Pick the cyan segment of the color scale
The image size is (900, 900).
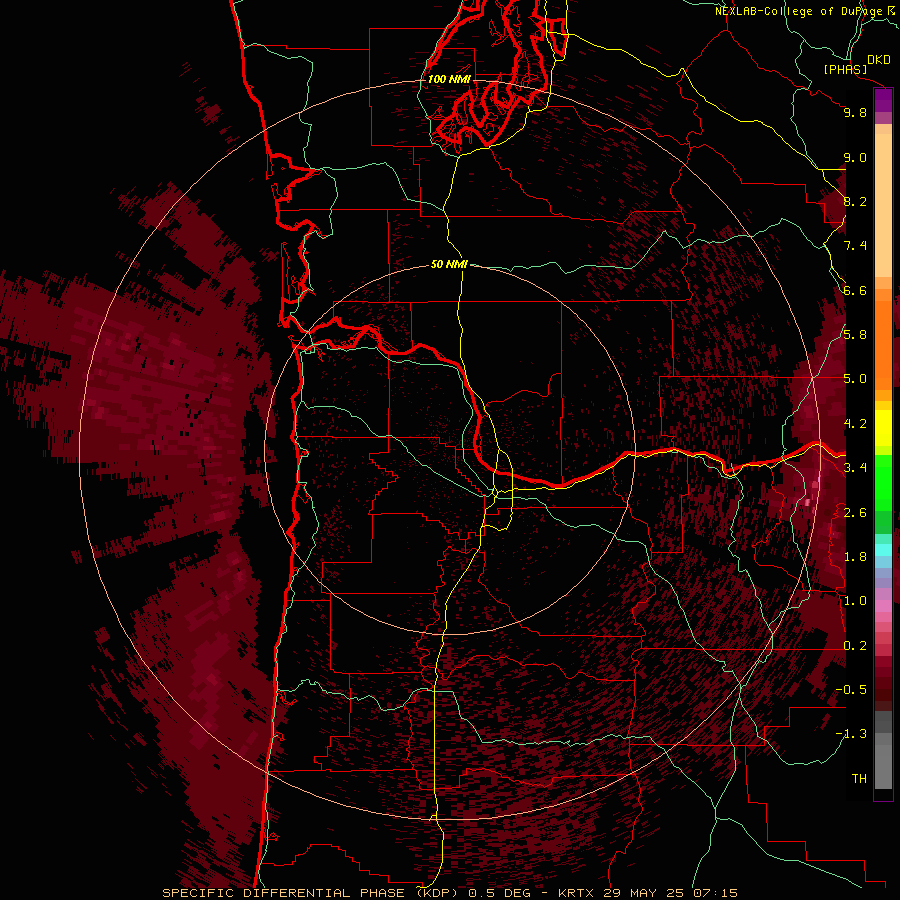coord(883,550)
